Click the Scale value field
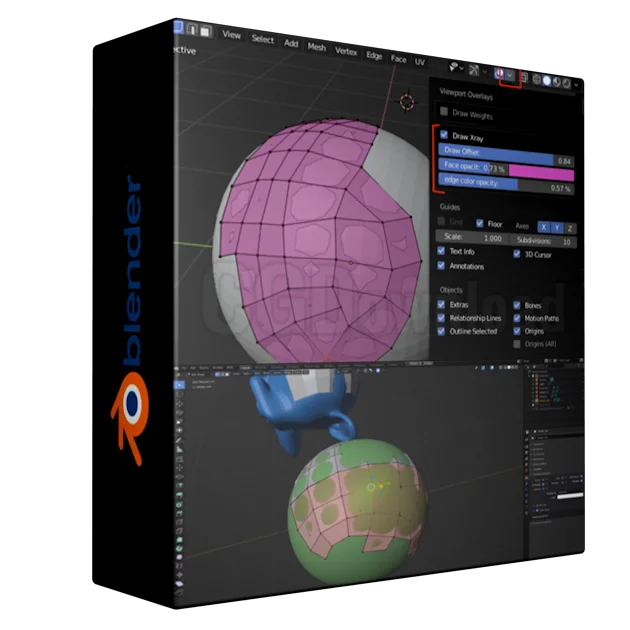 pyautogui.click(x=472, y=237)
